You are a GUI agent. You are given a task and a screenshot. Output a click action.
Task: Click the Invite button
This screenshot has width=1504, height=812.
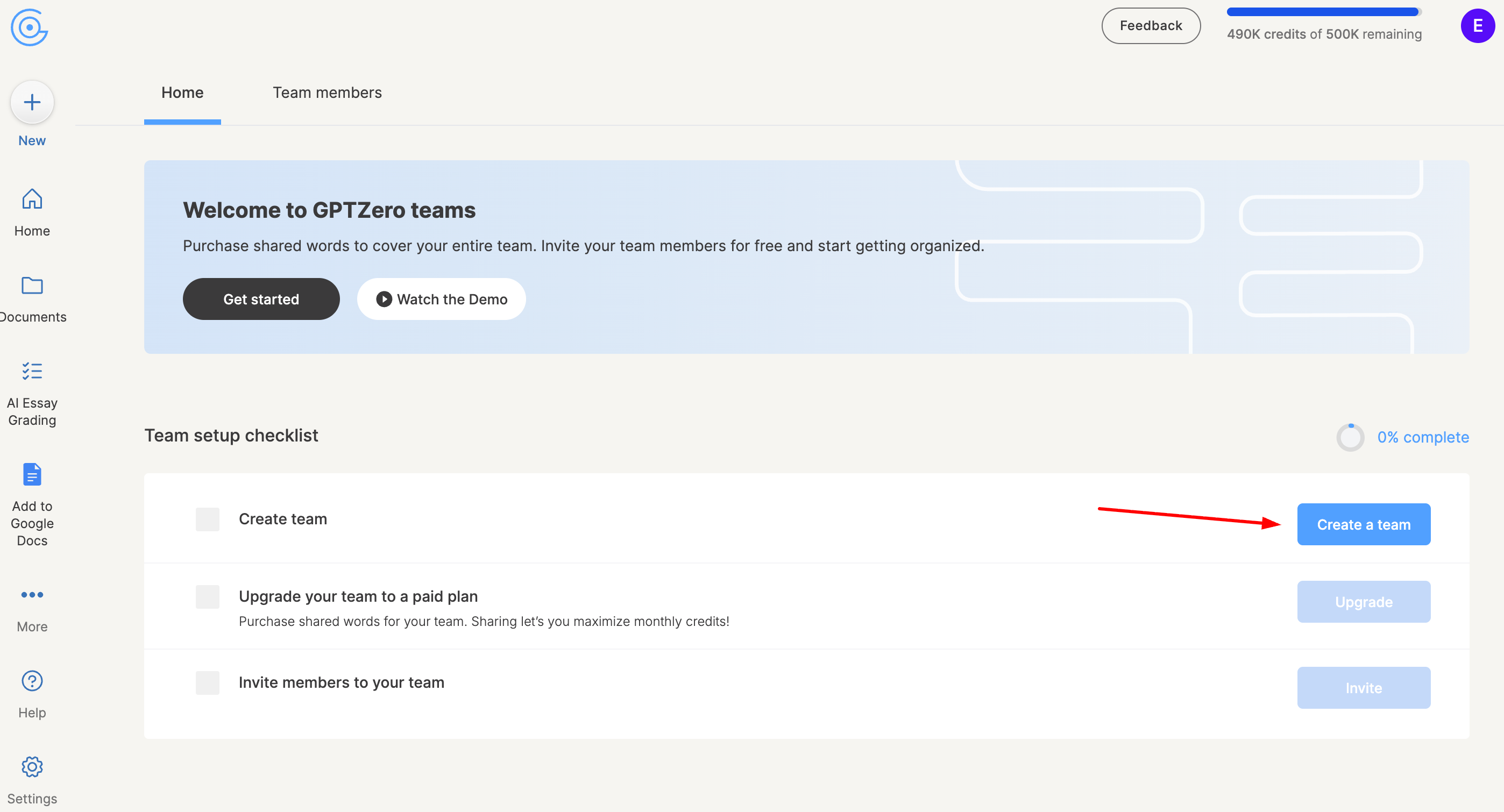click(1364, 688)
